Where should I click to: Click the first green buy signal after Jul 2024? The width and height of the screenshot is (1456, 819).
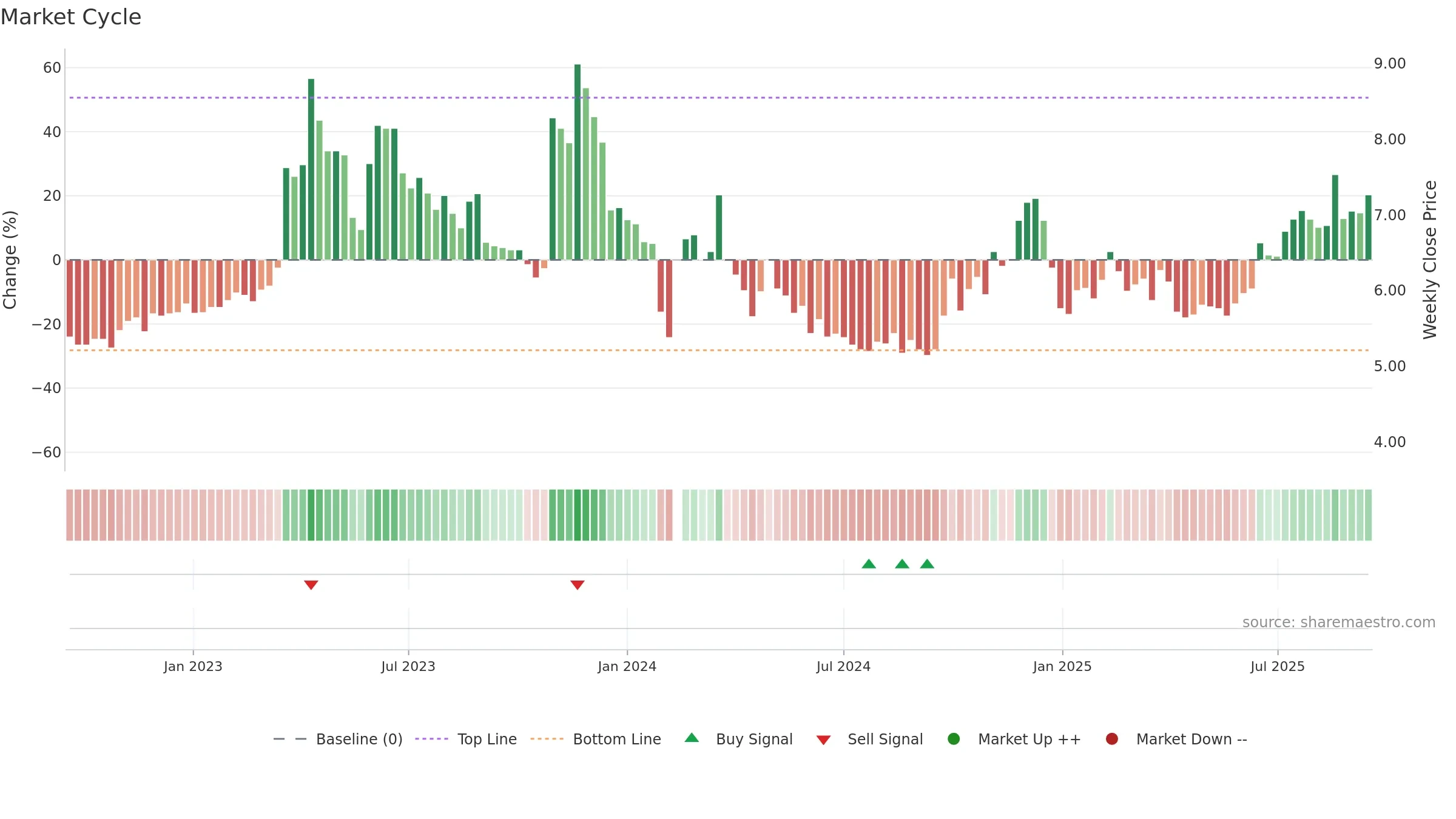pyautogui.click(x=869, y=564)
